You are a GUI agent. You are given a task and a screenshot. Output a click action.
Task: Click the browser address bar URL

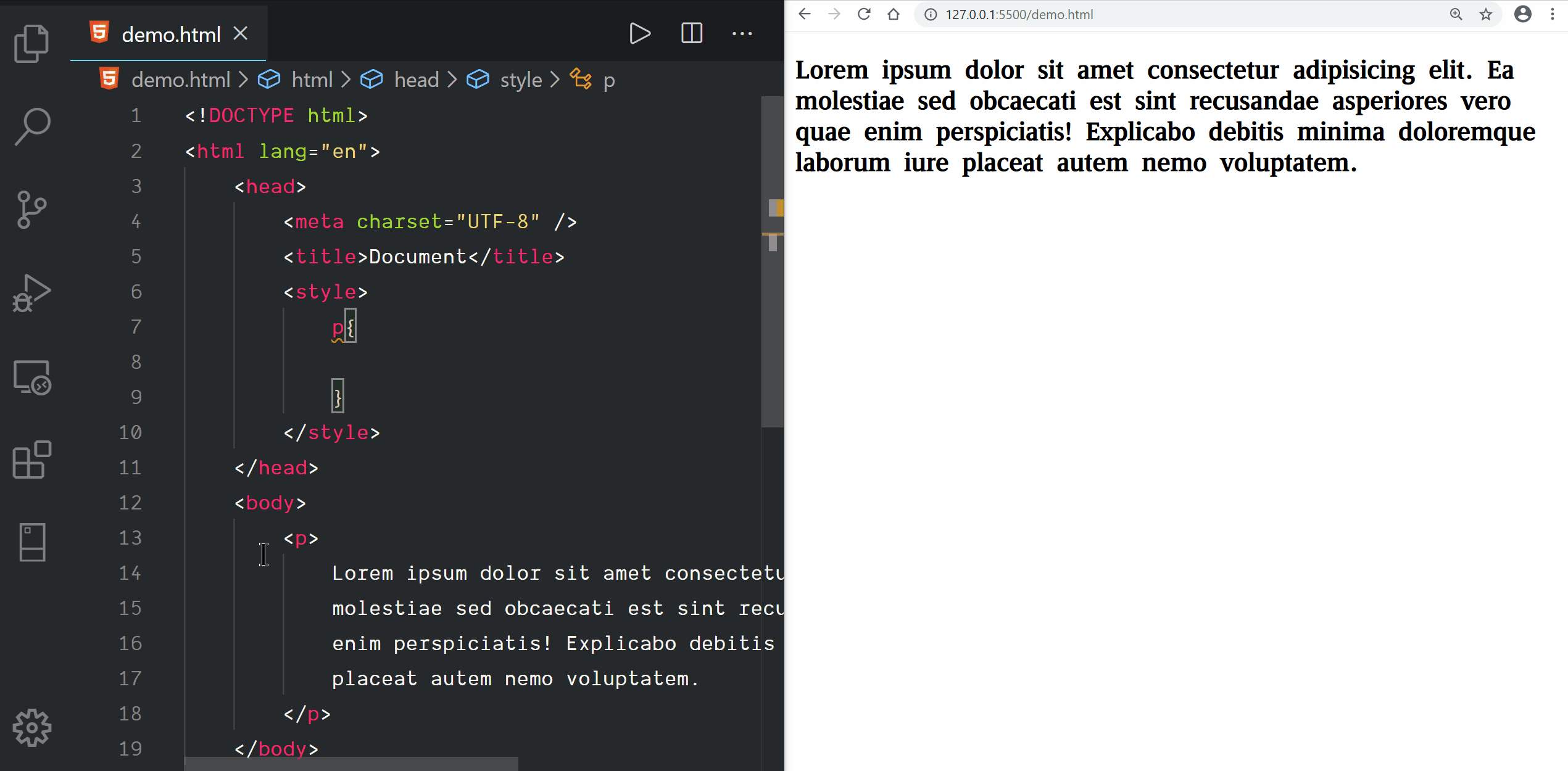tap(1019, 14)
